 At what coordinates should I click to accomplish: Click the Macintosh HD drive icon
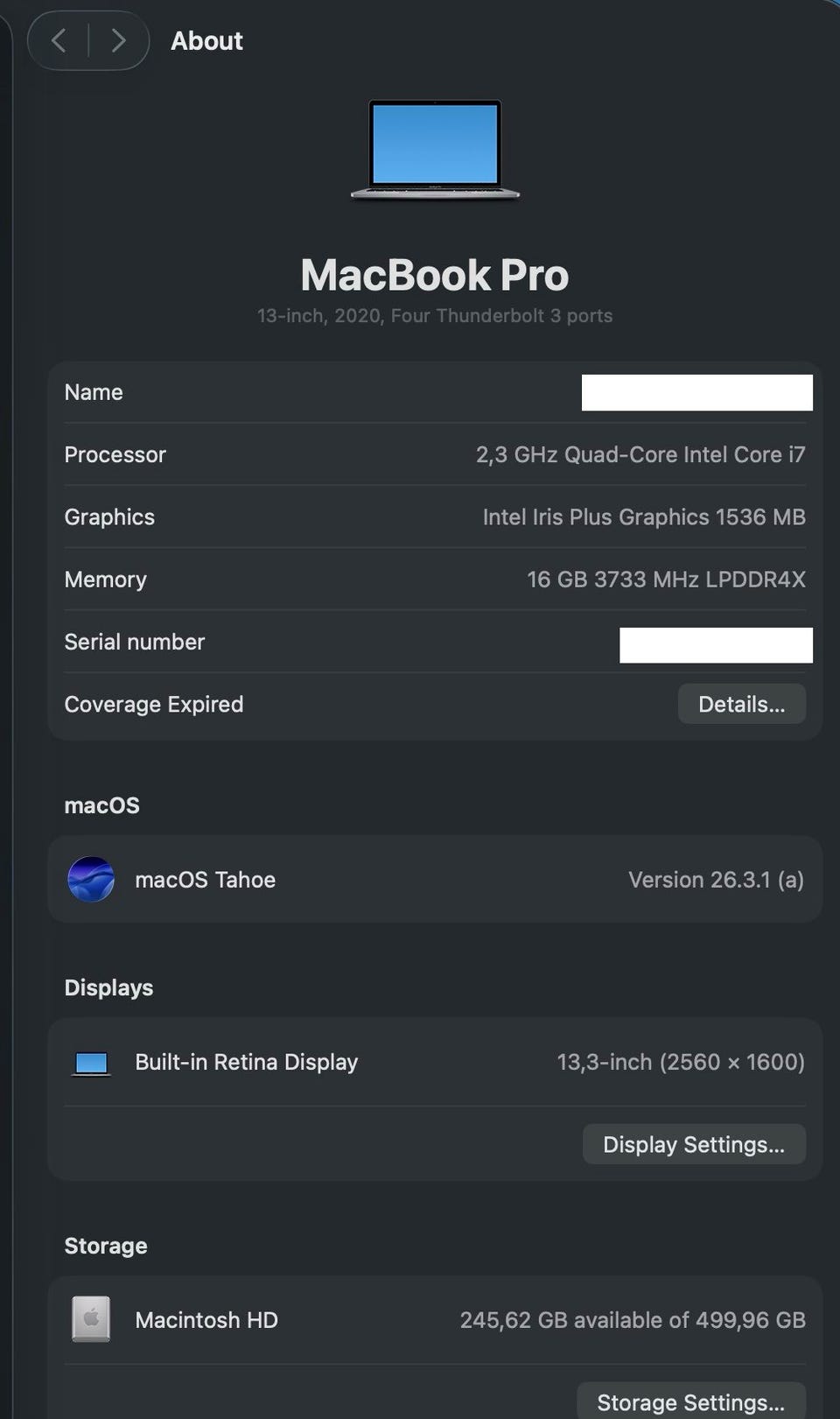pos(91,1319)
